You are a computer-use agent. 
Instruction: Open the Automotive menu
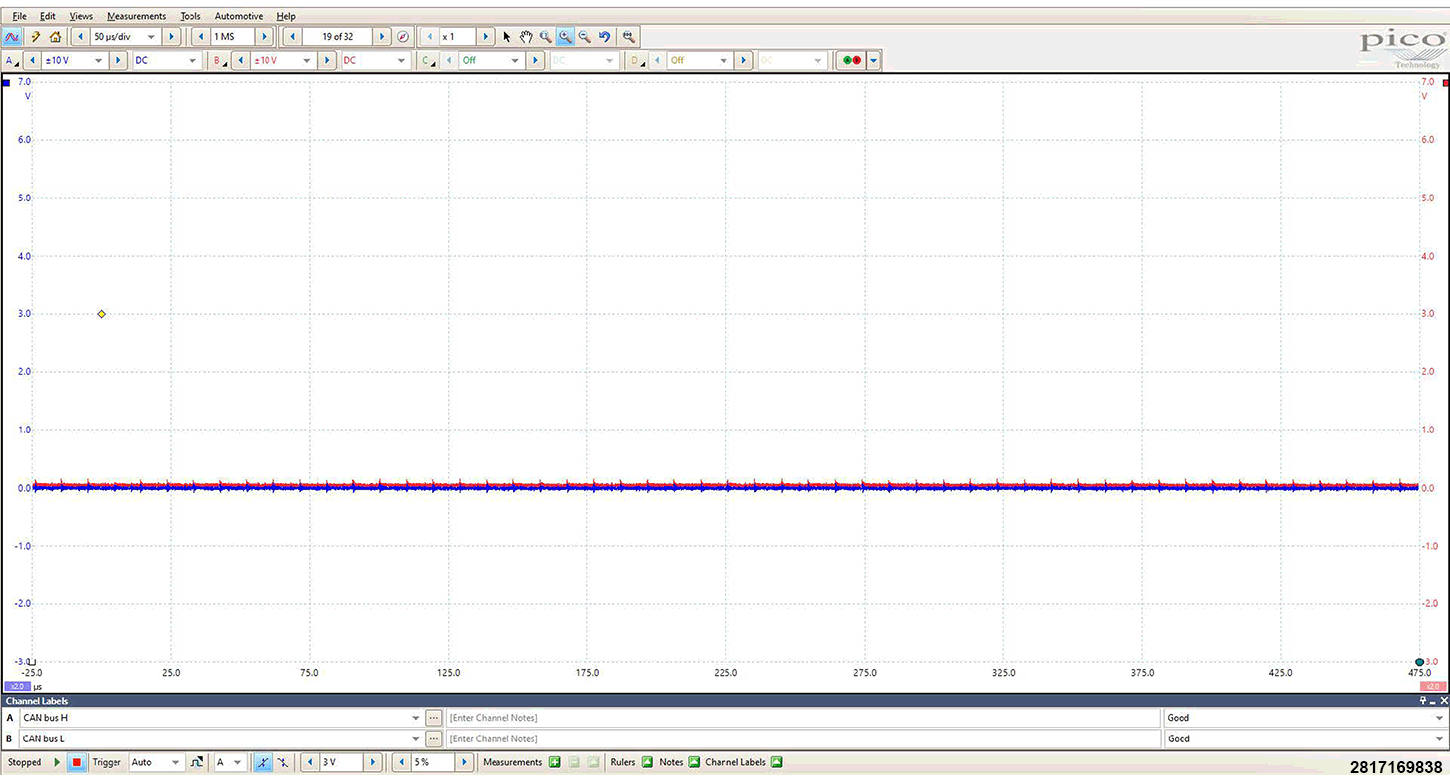(x=238, y=16)
